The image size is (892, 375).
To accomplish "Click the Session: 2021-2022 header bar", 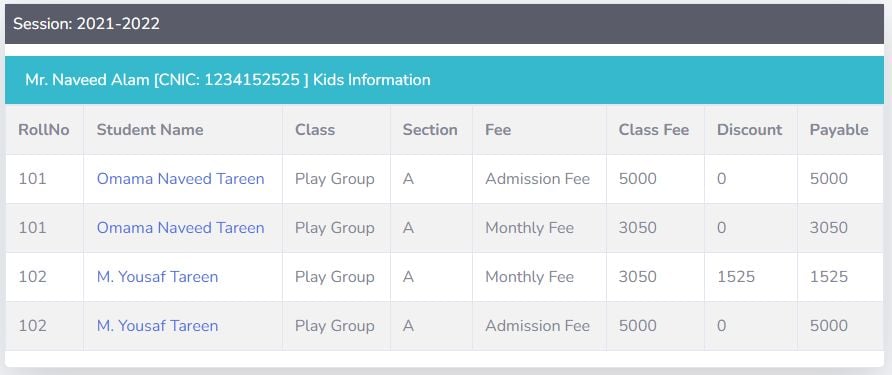I will [444, 24].
